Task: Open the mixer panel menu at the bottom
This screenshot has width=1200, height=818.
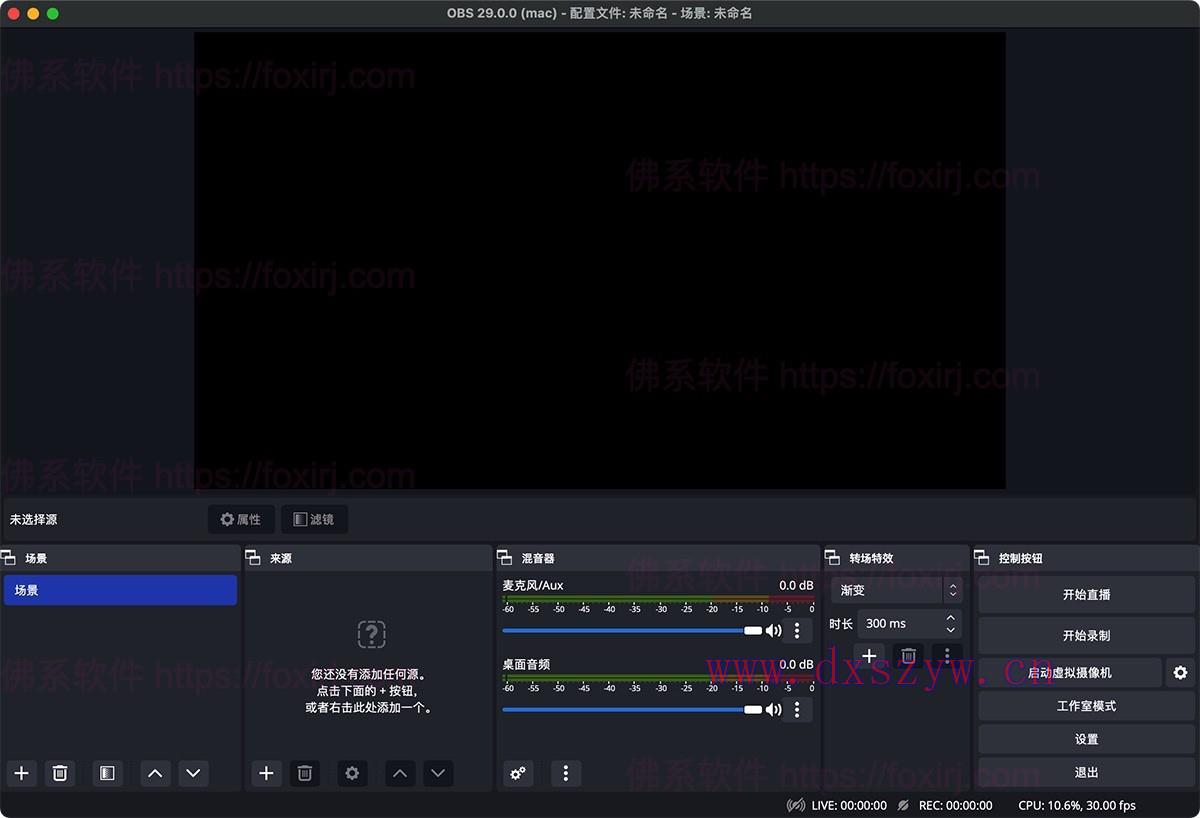Action: click(566, 773)
